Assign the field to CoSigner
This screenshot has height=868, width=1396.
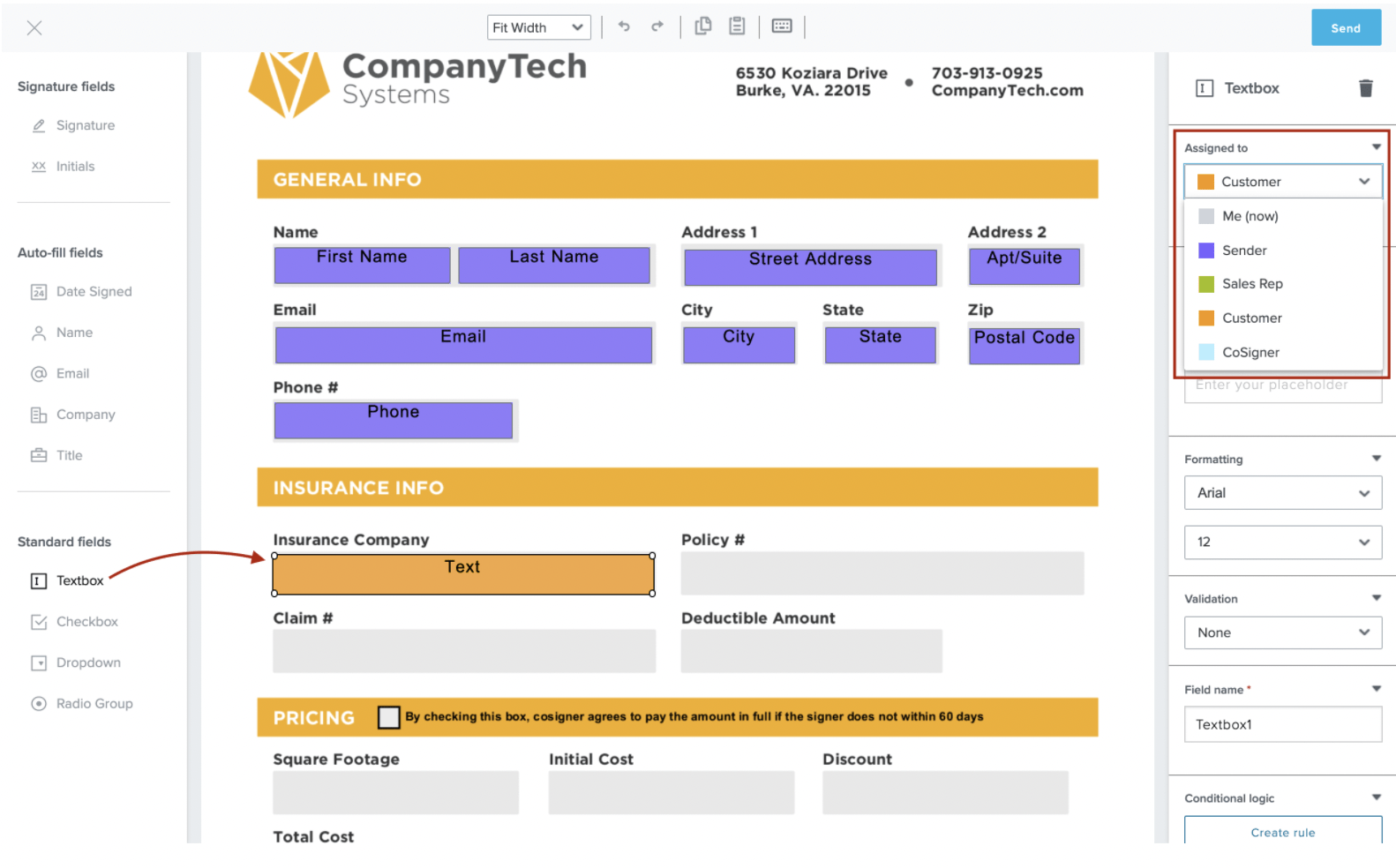pyautogui.click(x=1250, y=352)
